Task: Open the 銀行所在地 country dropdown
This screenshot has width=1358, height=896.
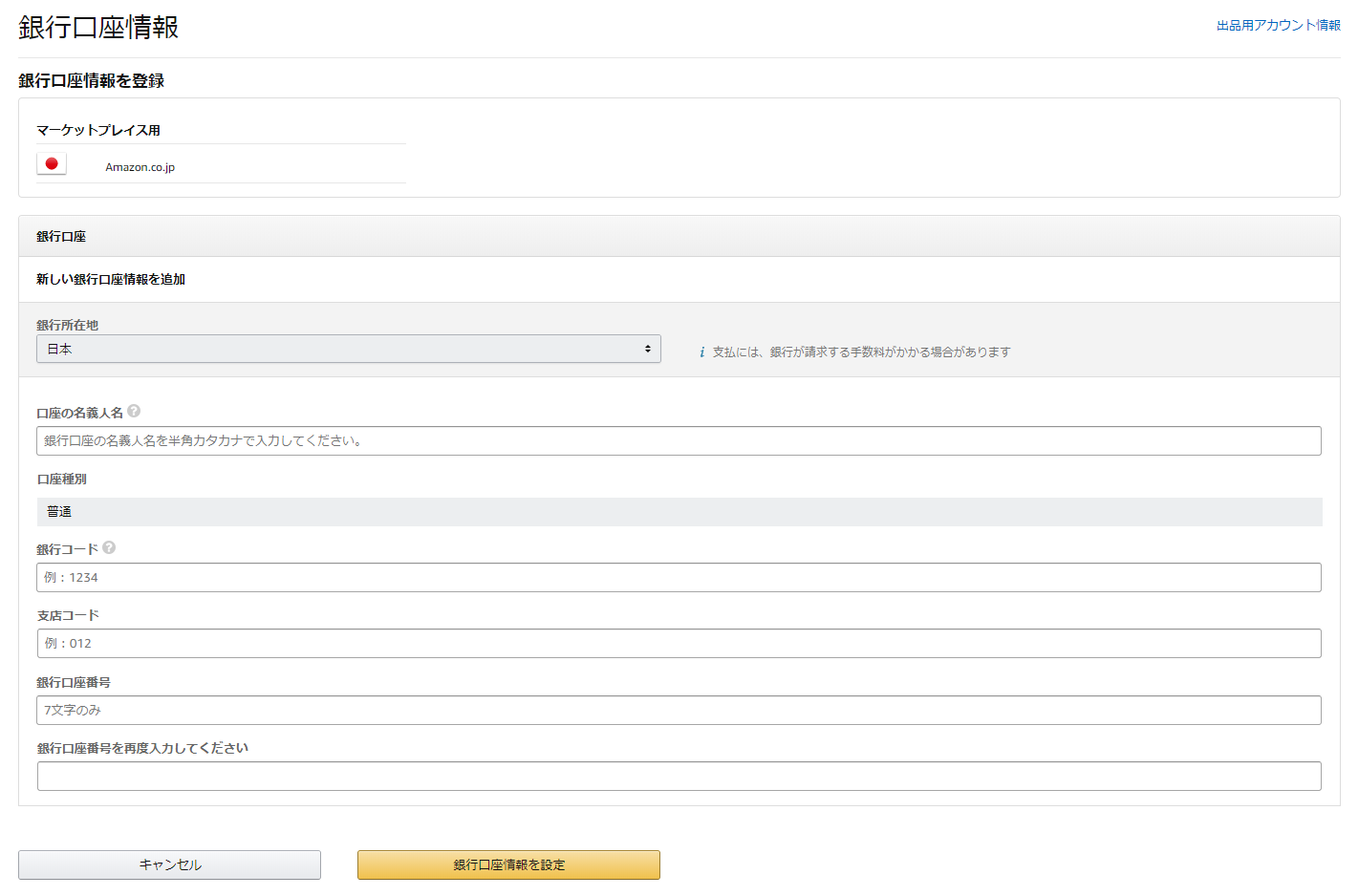Action: point(348,349)
